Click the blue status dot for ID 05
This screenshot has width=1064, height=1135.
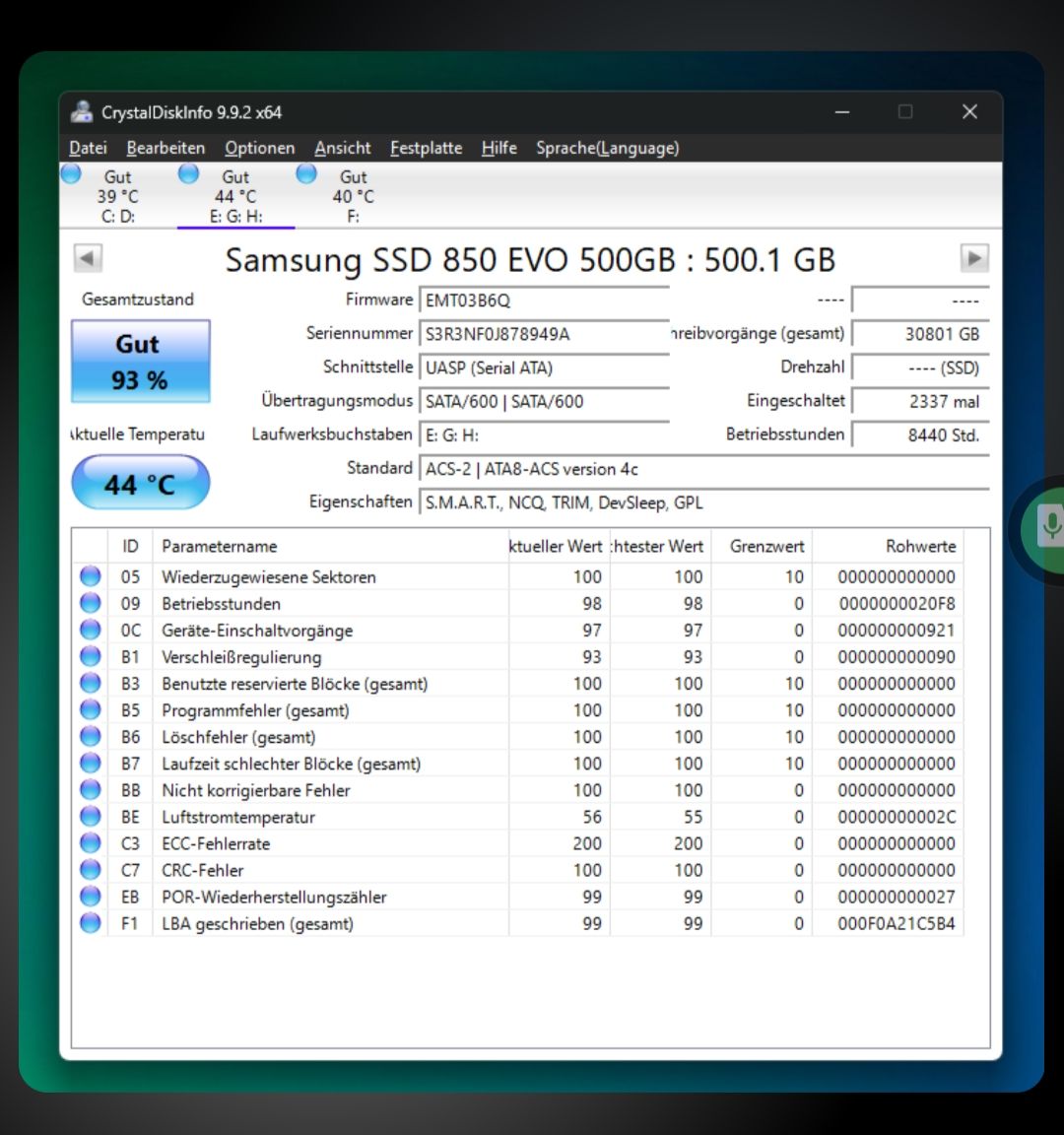(91, 576)
